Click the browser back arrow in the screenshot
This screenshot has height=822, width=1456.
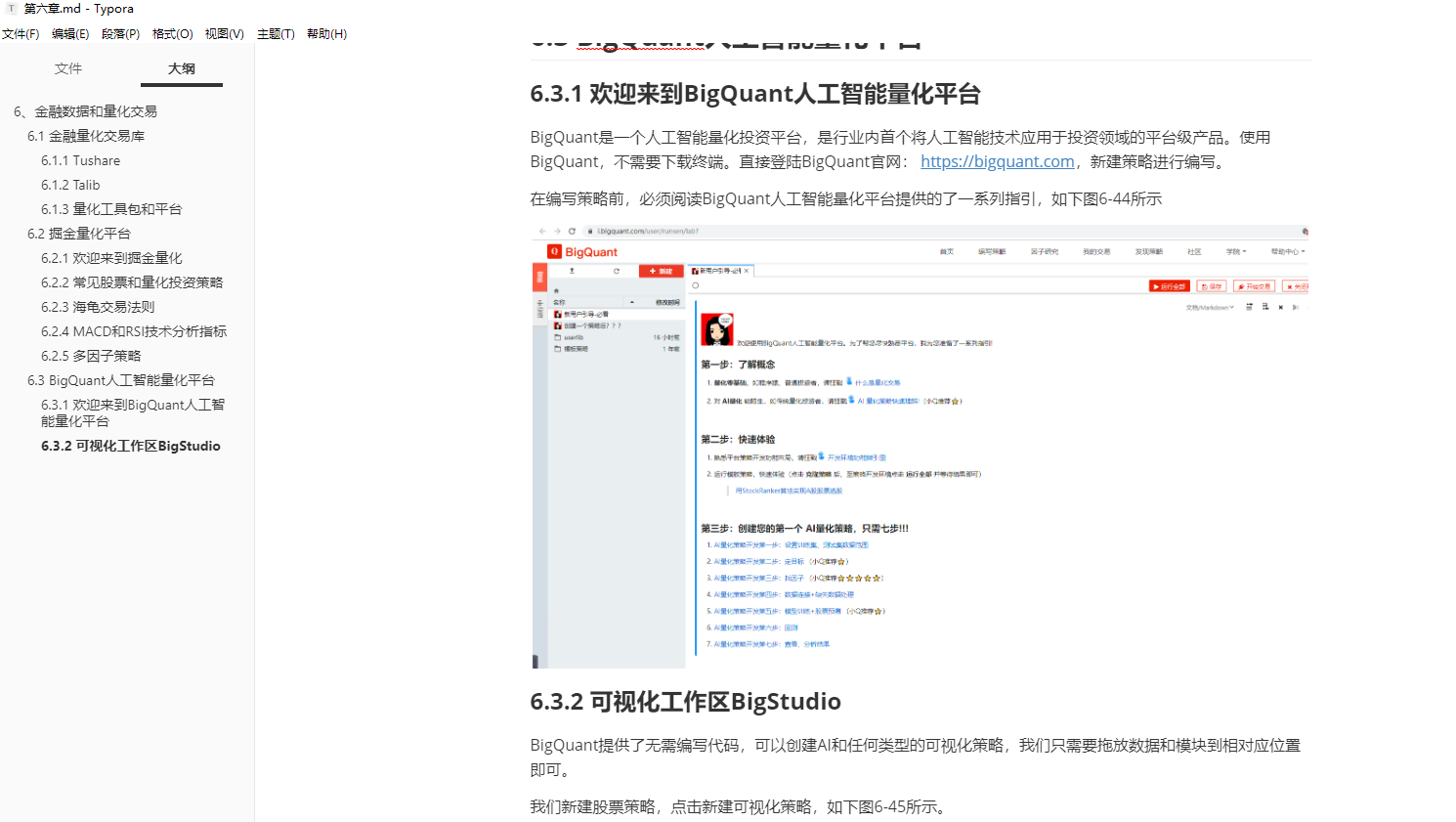541,230
